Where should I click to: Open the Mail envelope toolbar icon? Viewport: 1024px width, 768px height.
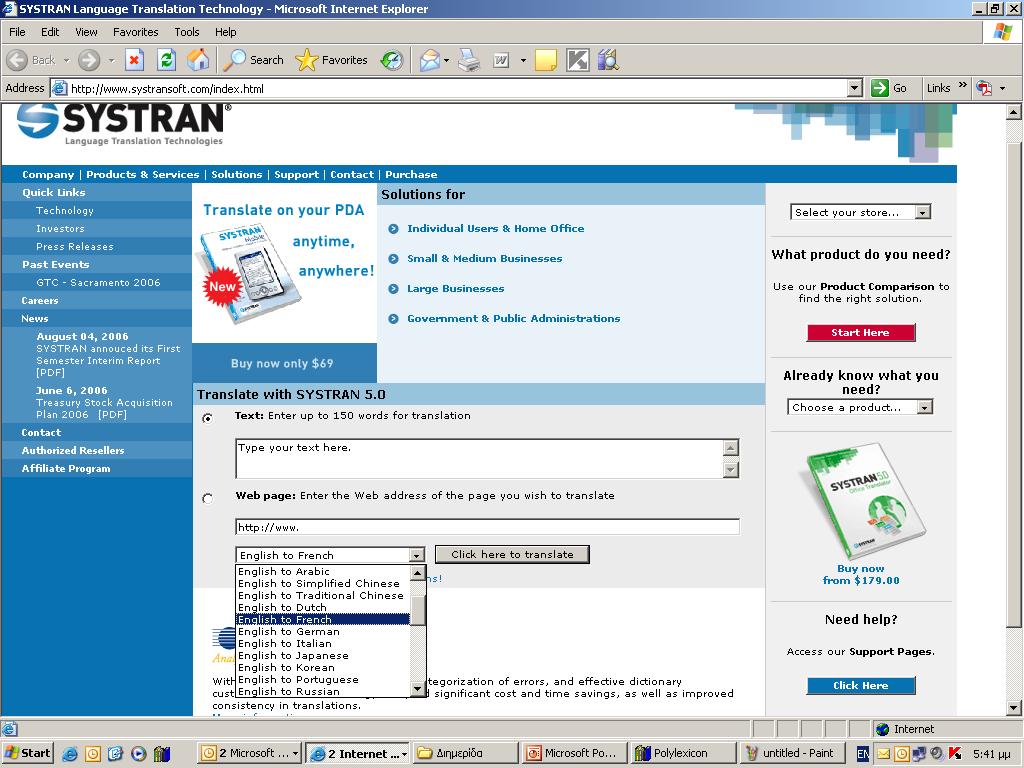click(429, 60)
